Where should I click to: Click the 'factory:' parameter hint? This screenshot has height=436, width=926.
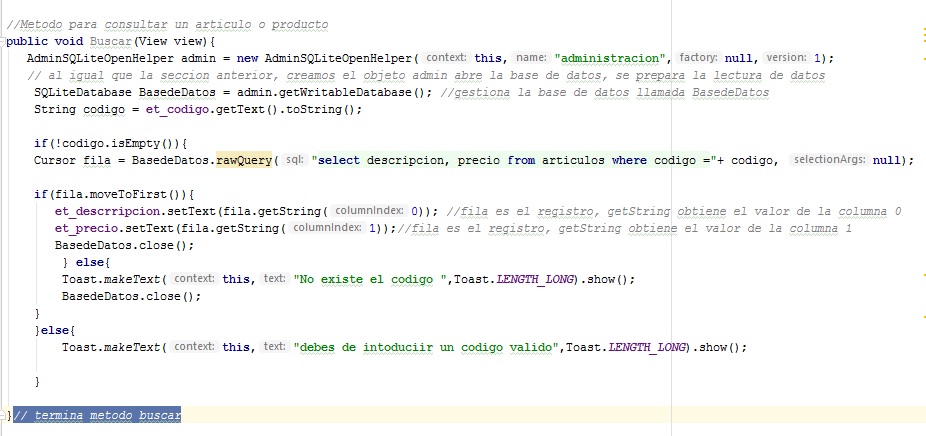pyautogui.click(x=698, y=58)
